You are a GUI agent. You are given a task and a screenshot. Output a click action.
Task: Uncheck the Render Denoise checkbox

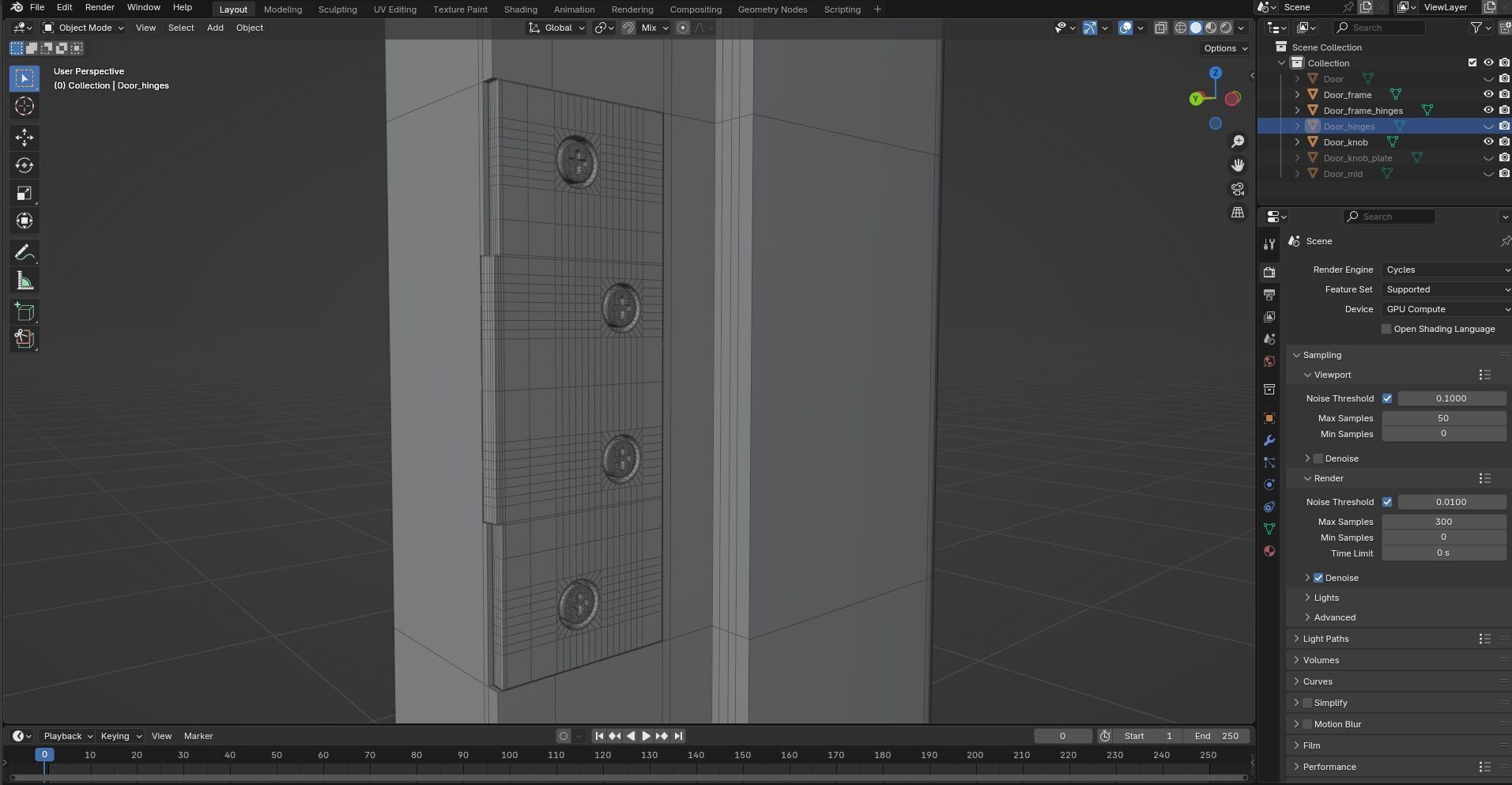[1318, 578]
